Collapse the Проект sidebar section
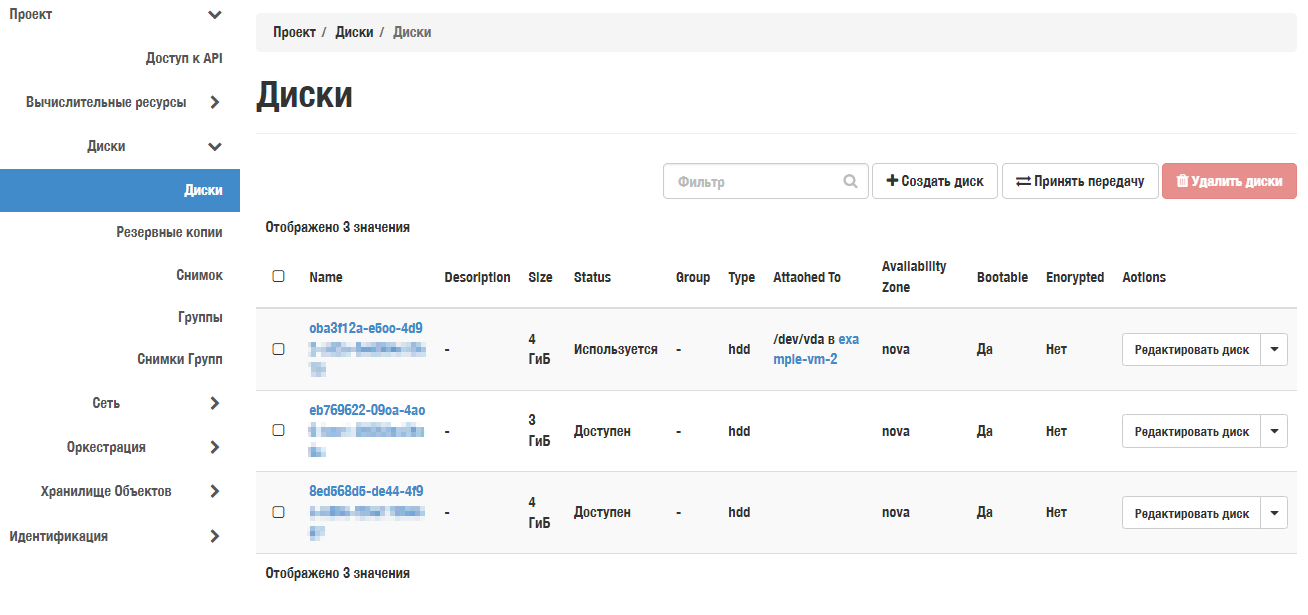Screen dimensions: 1308x615 click(x=214, y=14)
